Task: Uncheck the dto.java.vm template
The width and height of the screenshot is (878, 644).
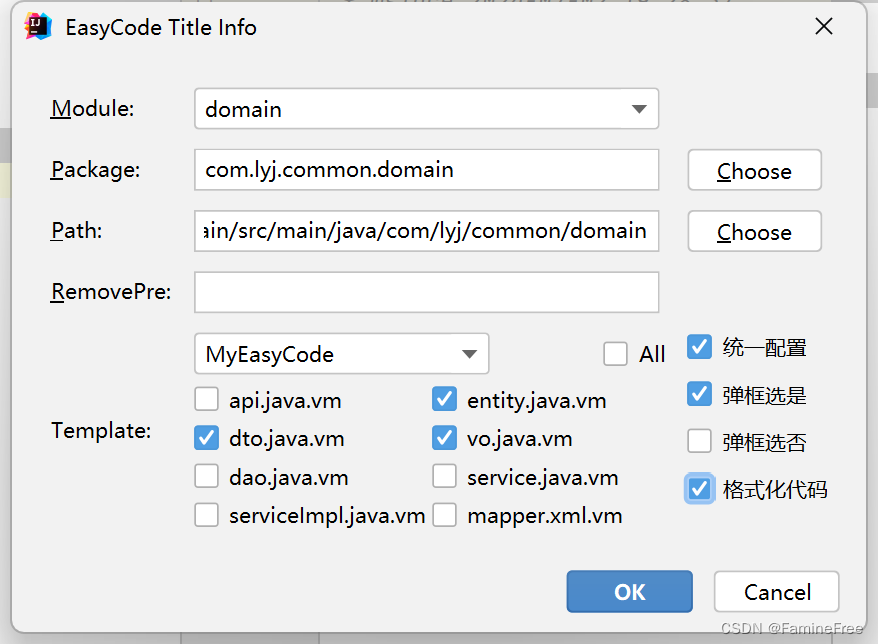Action: tap(207, 438)
